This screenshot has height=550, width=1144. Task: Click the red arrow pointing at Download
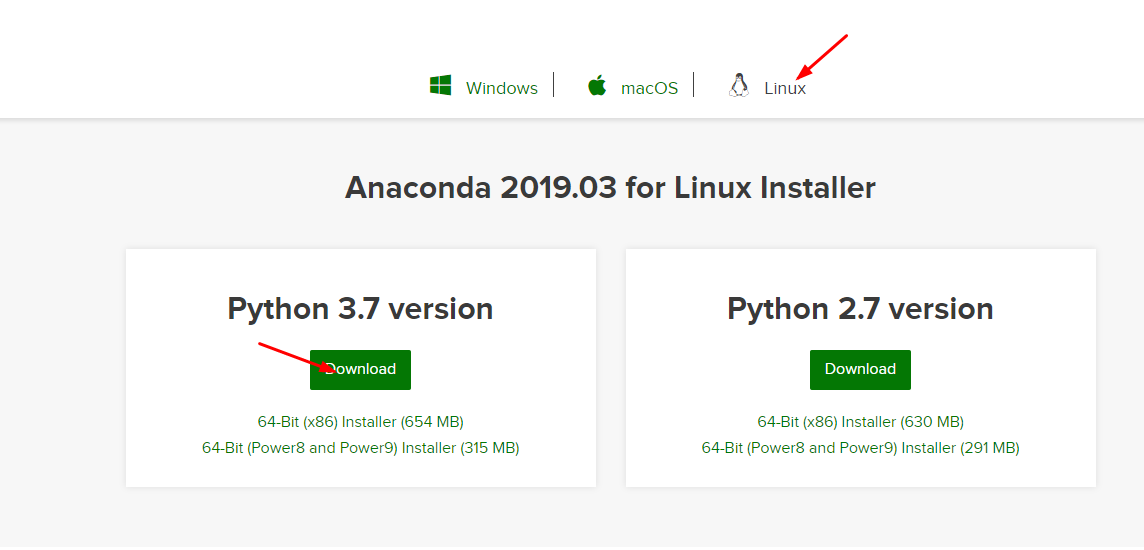pyautogui.click(x=297, y=357)
